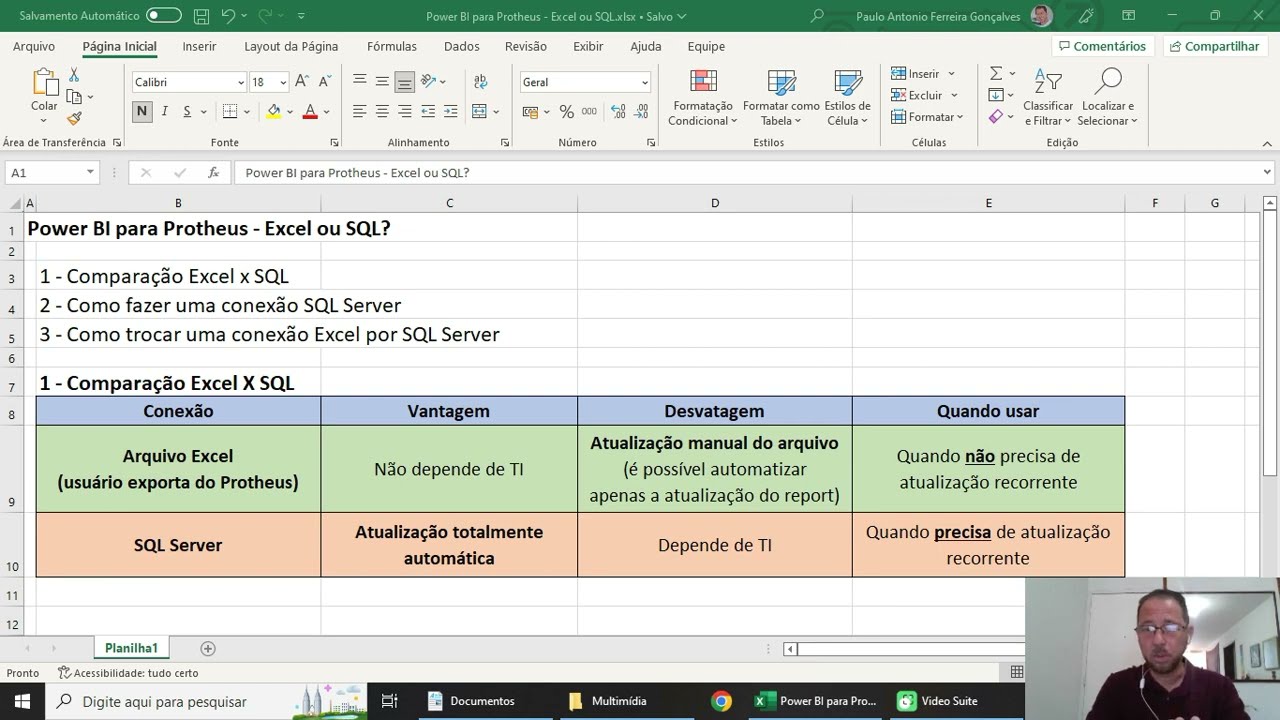Open Documentos from the taskbar
Screen dimensions: 1280x720
[x=471, y=701]
